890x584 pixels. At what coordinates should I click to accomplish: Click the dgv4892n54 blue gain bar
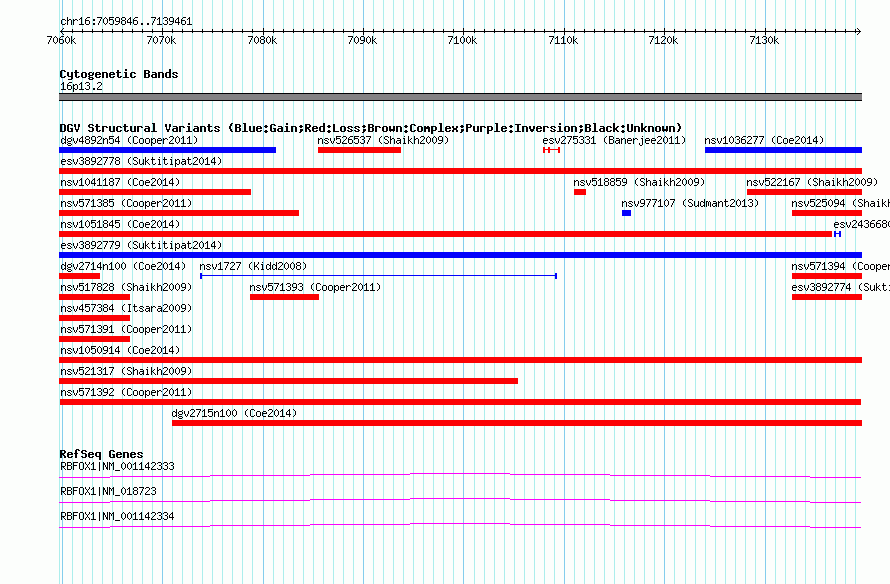(x=167, y=150)
